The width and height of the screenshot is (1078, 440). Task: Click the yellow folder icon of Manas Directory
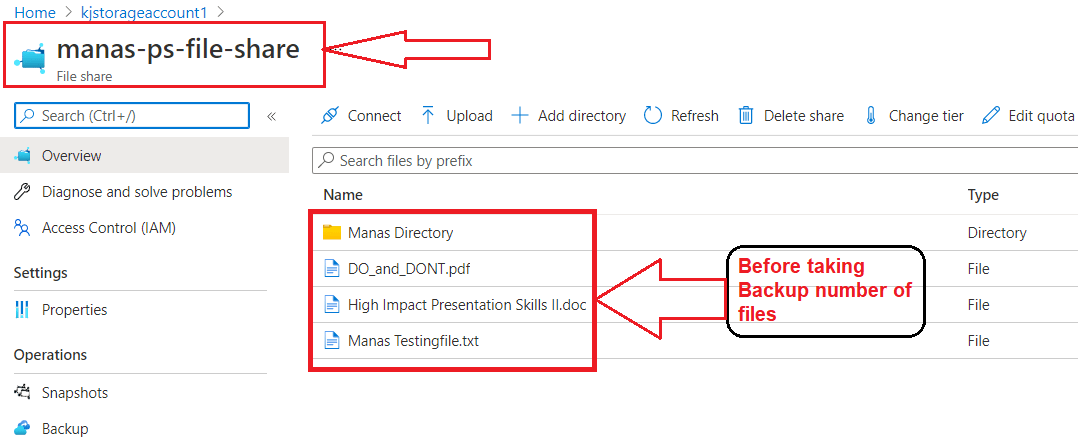click(332, 232)
